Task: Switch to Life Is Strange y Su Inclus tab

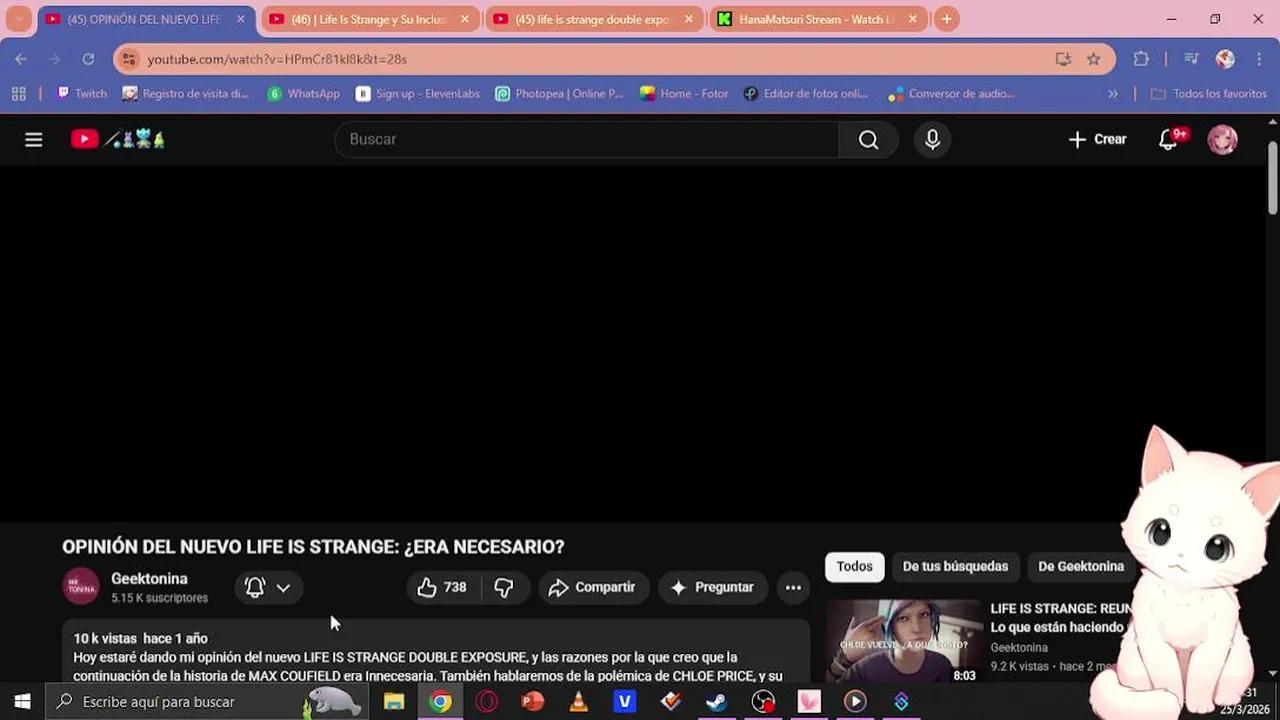Action: 369,19
